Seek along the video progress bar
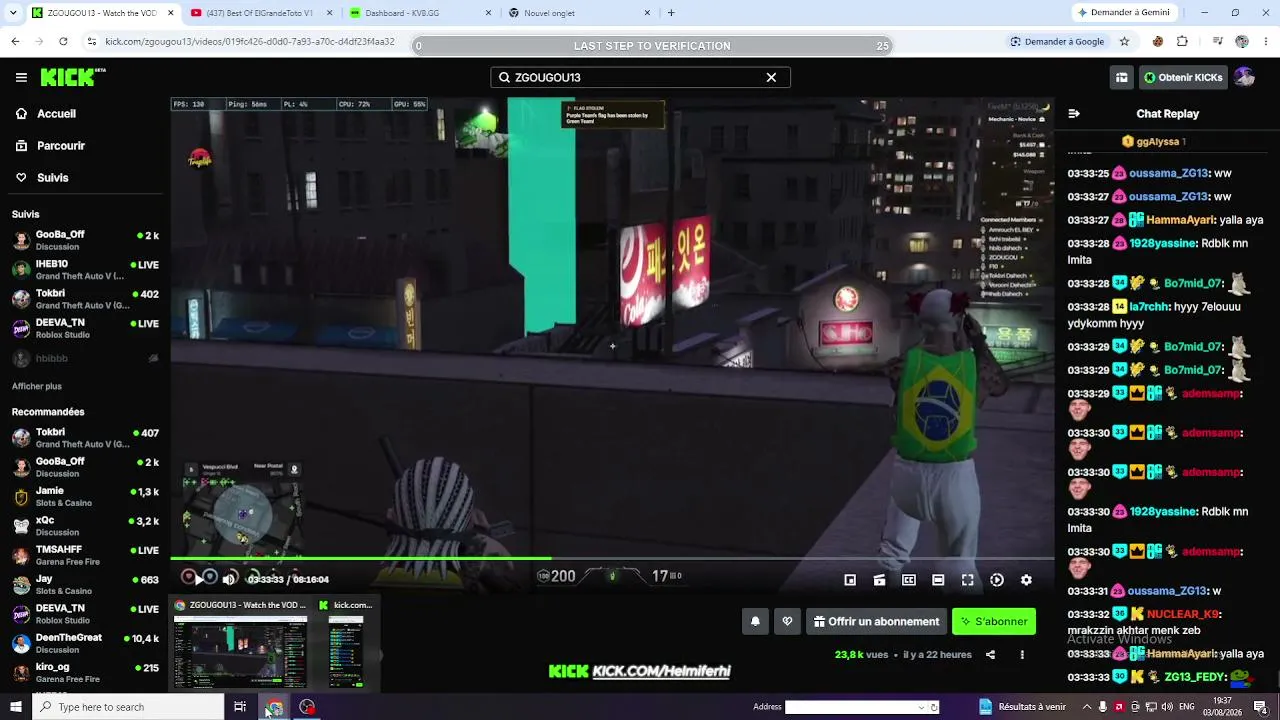This screenshot has height=720, width=1280. click(612, 559)
